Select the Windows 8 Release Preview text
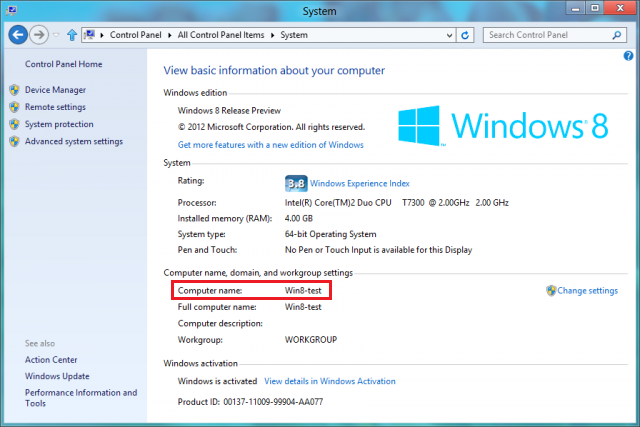 [x=229, y=111]
